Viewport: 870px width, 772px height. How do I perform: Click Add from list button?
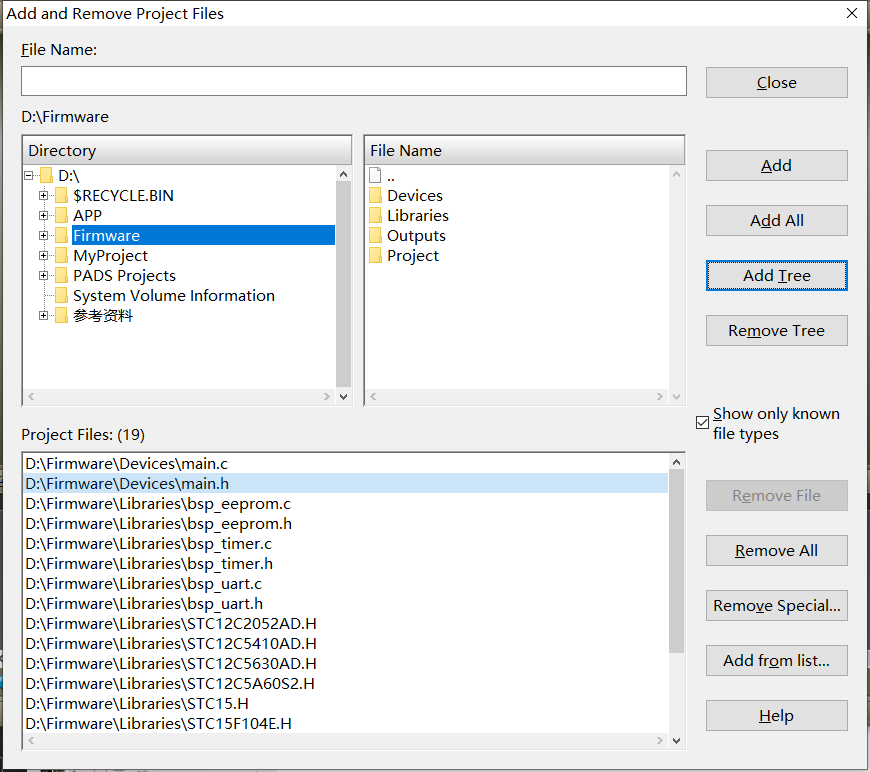click(776, 660)
